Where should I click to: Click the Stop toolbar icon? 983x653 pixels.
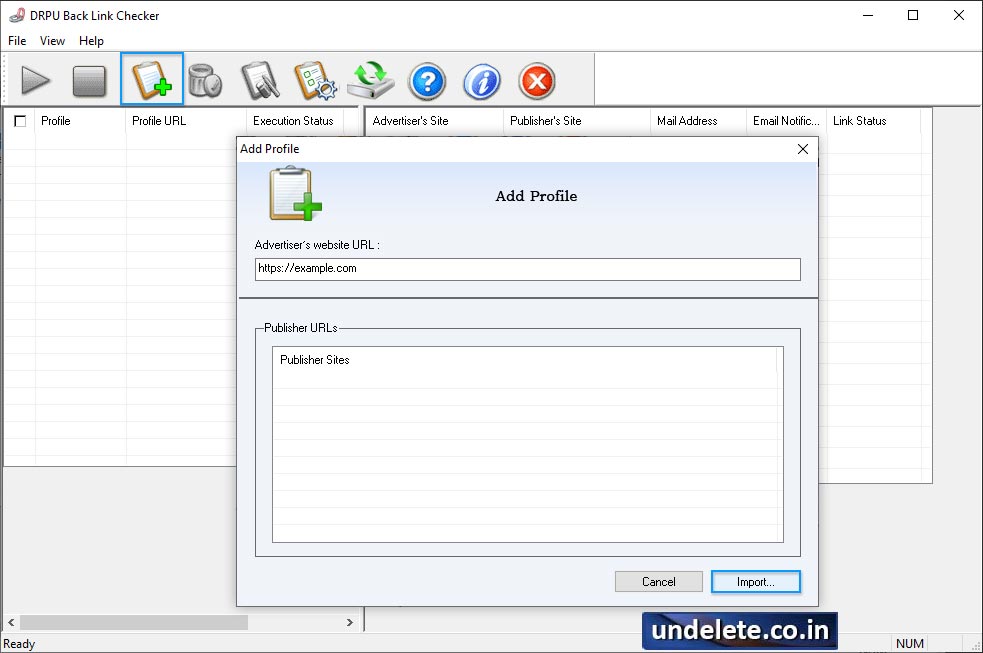[x=91, y=81]
